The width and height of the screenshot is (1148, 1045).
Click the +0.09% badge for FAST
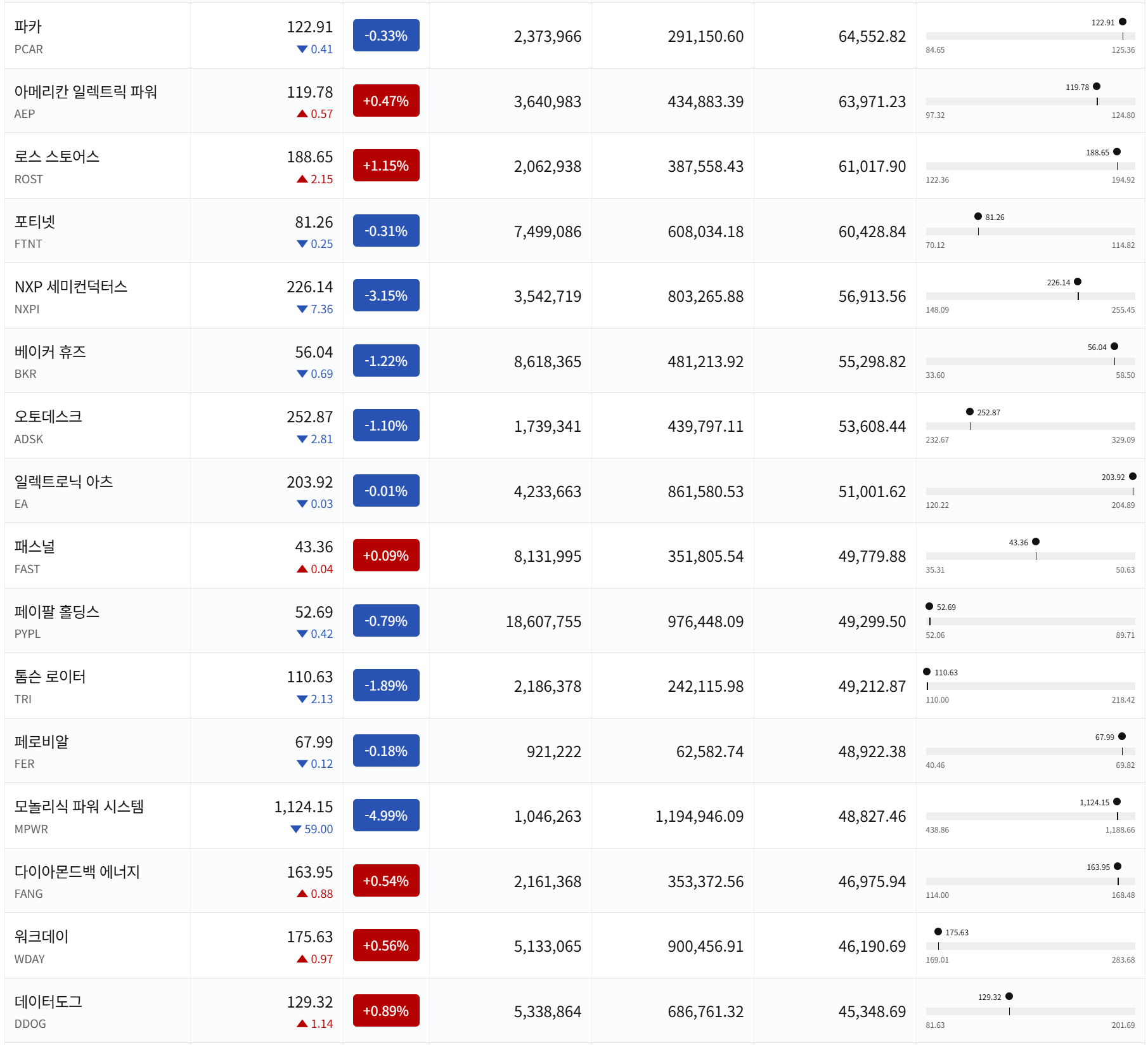click(386, 555)
